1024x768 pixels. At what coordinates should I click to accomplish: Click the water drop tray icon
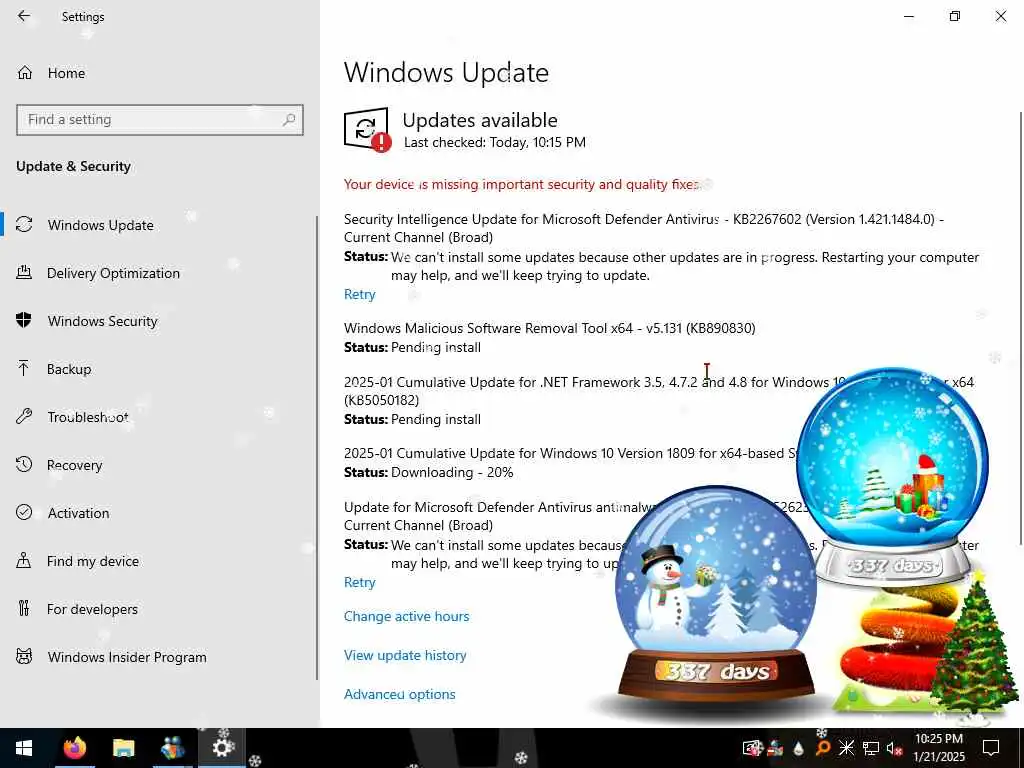pos(799,748)
